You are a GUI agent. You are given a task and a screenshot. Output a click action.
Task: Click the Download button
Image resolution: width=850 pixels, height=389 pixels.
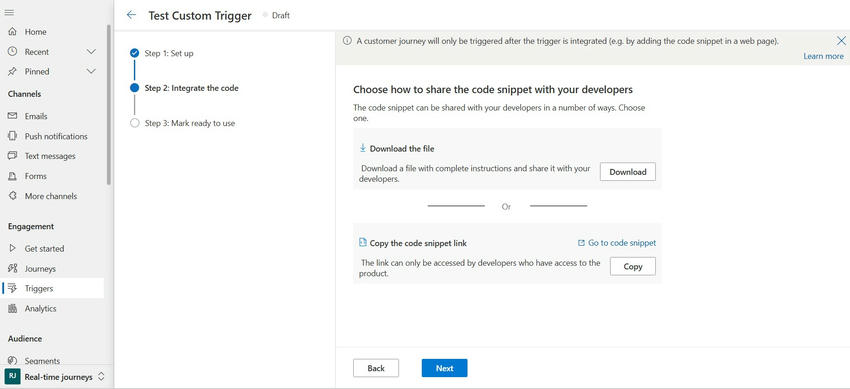pos(628,172)
